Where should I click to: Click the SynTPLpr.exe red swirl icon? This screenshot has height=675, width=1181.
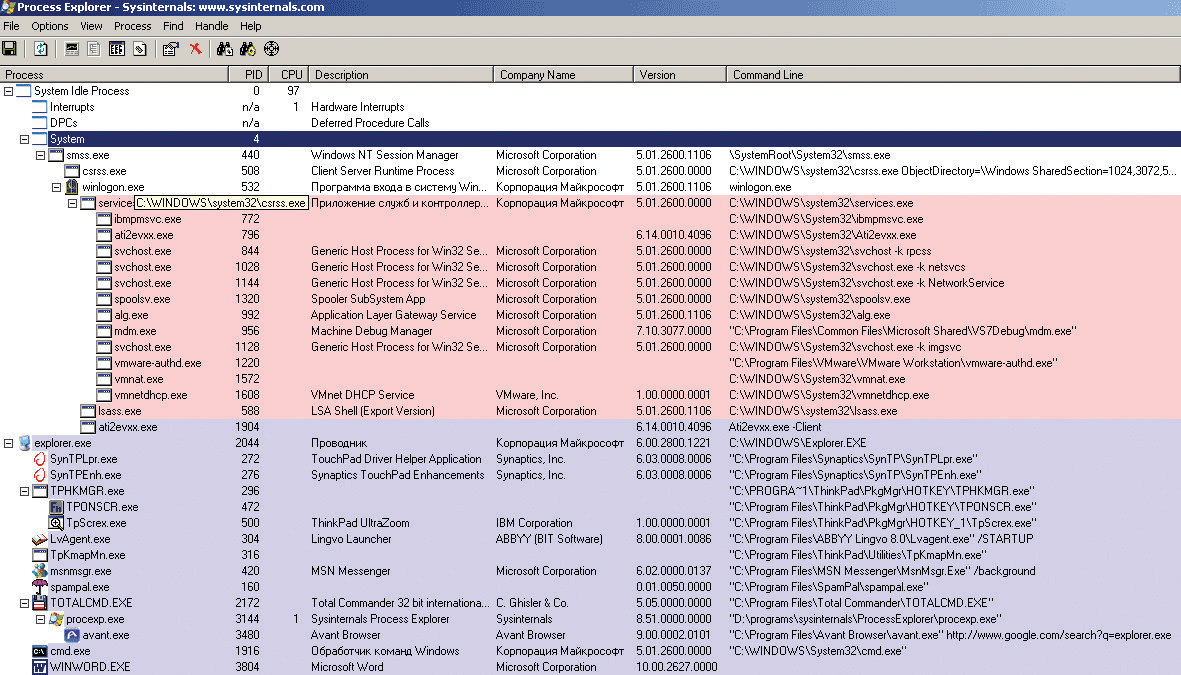[x=40, y=459]
